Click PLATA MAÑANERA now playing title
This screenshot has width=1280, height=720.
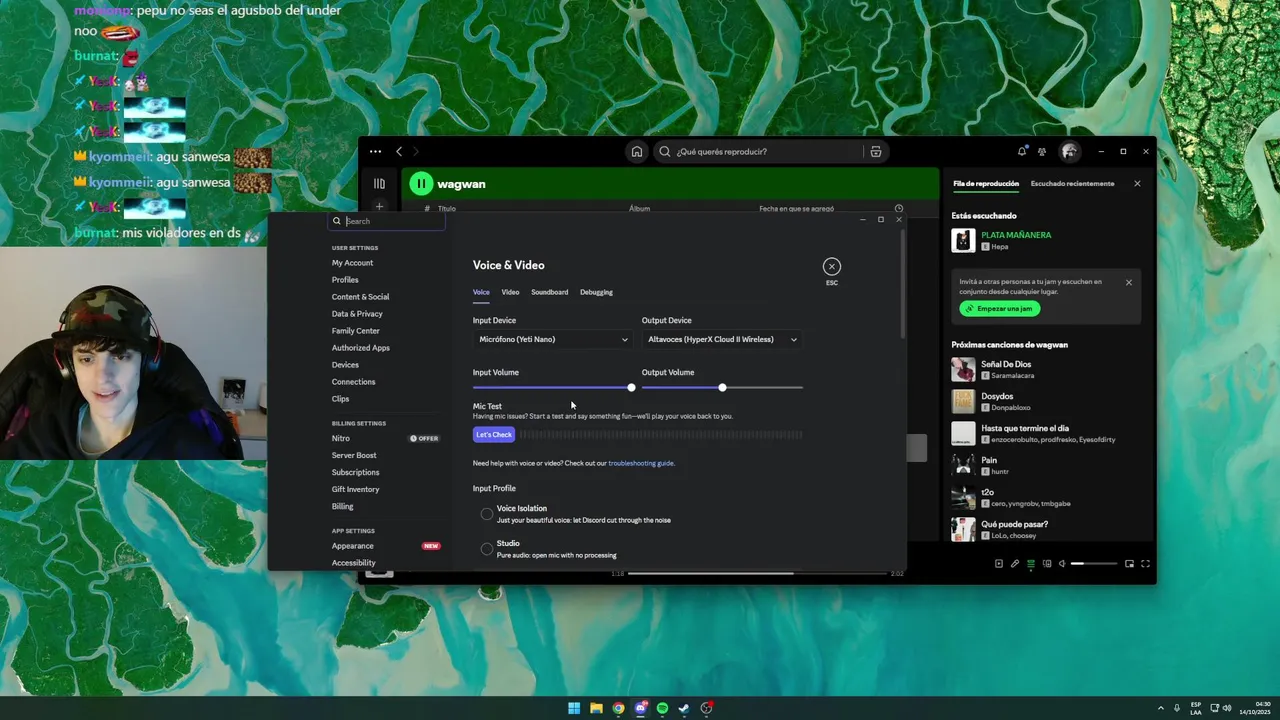1016,235
